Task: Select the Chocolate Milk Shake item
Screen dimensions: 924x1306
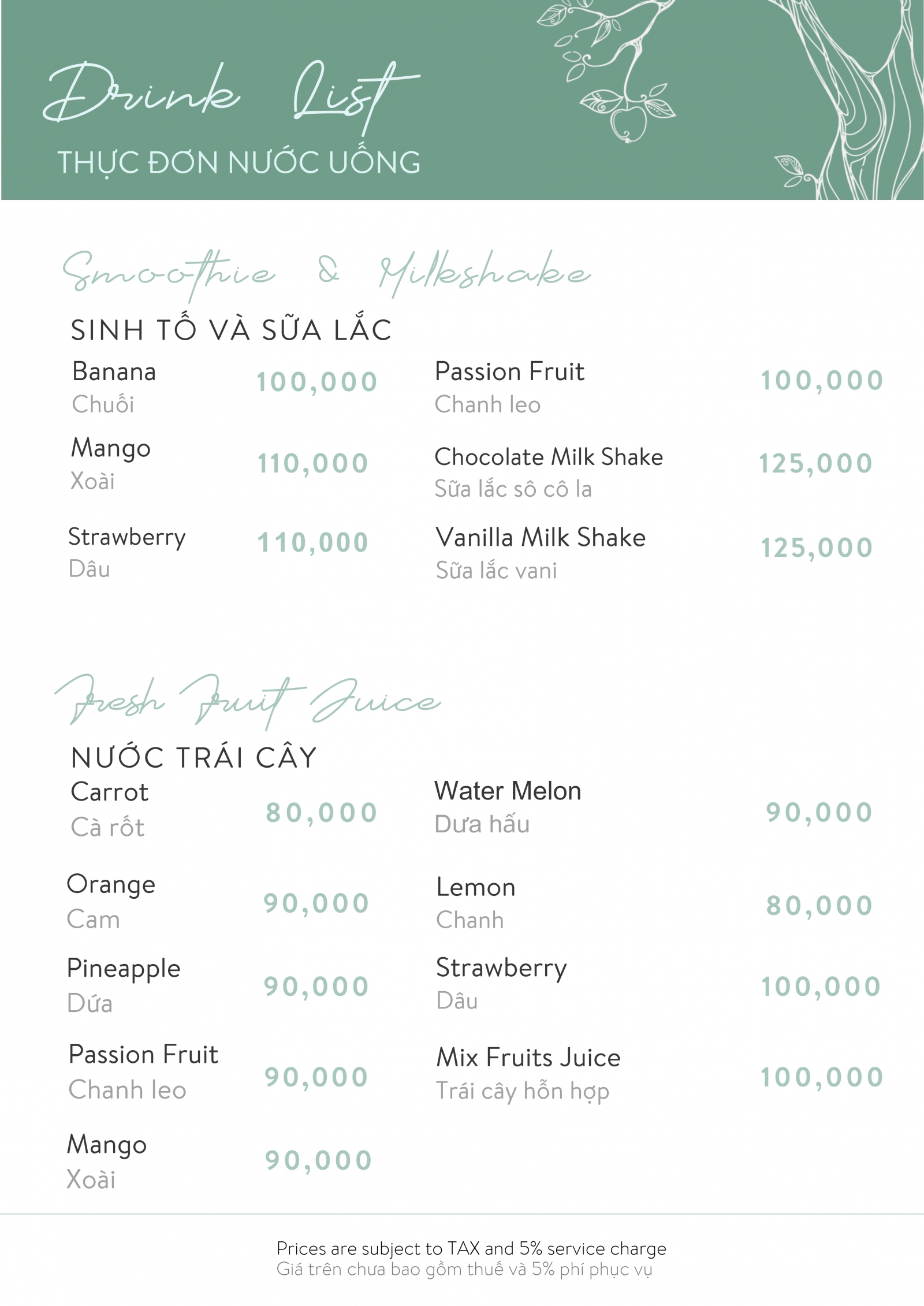Action: point(549,457)
